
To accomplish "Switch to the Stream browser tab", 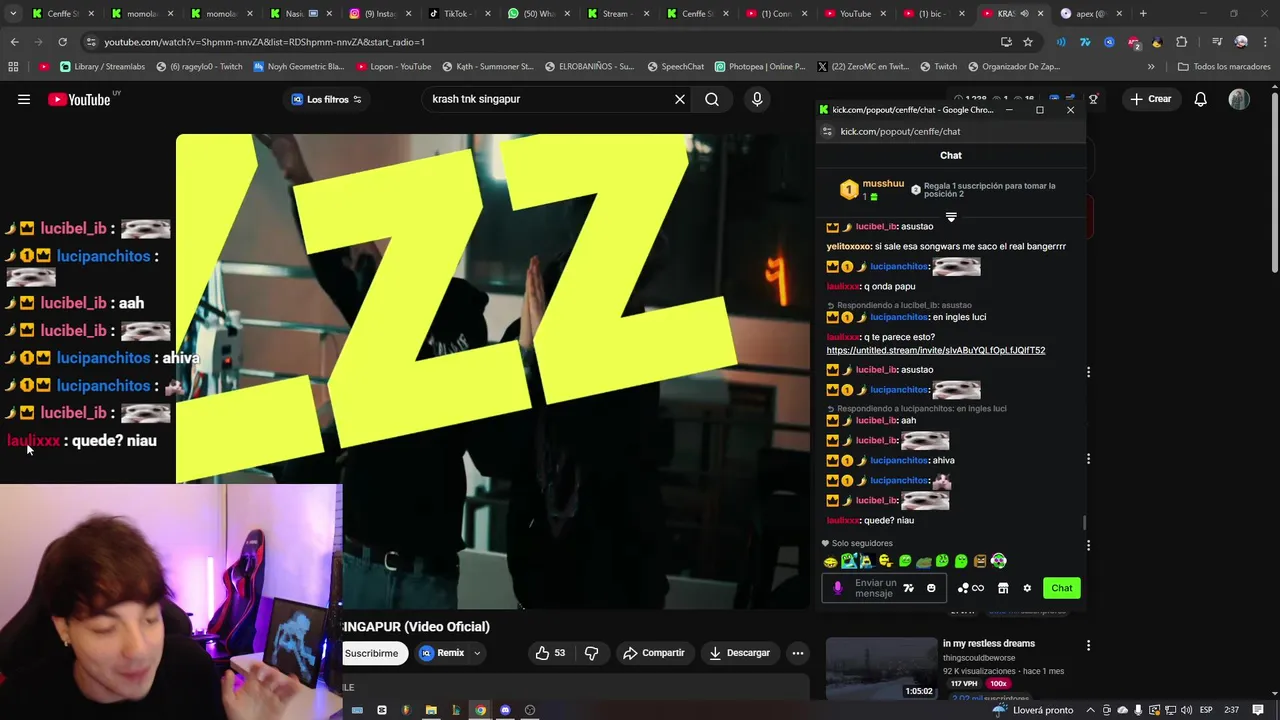I will tap(616, 13).
